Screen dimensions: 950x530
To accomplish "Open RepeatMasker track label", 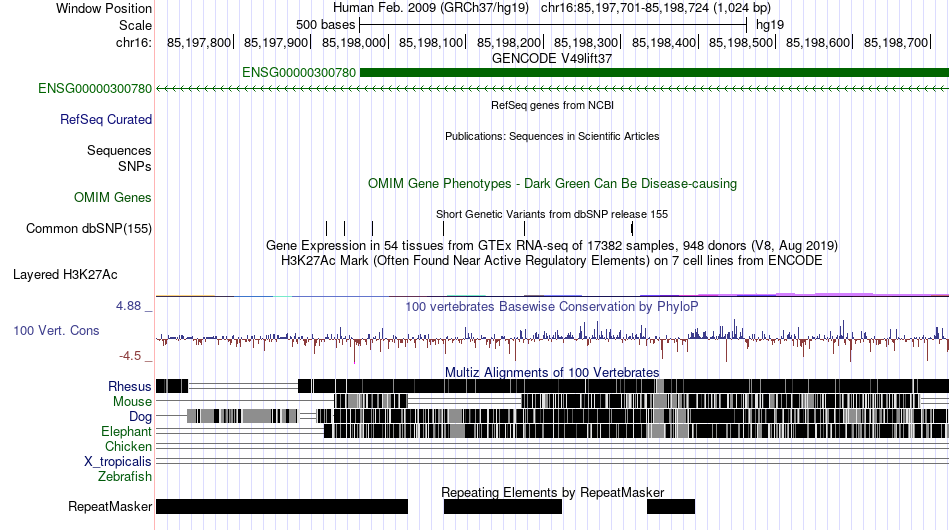I will [110, 506].
